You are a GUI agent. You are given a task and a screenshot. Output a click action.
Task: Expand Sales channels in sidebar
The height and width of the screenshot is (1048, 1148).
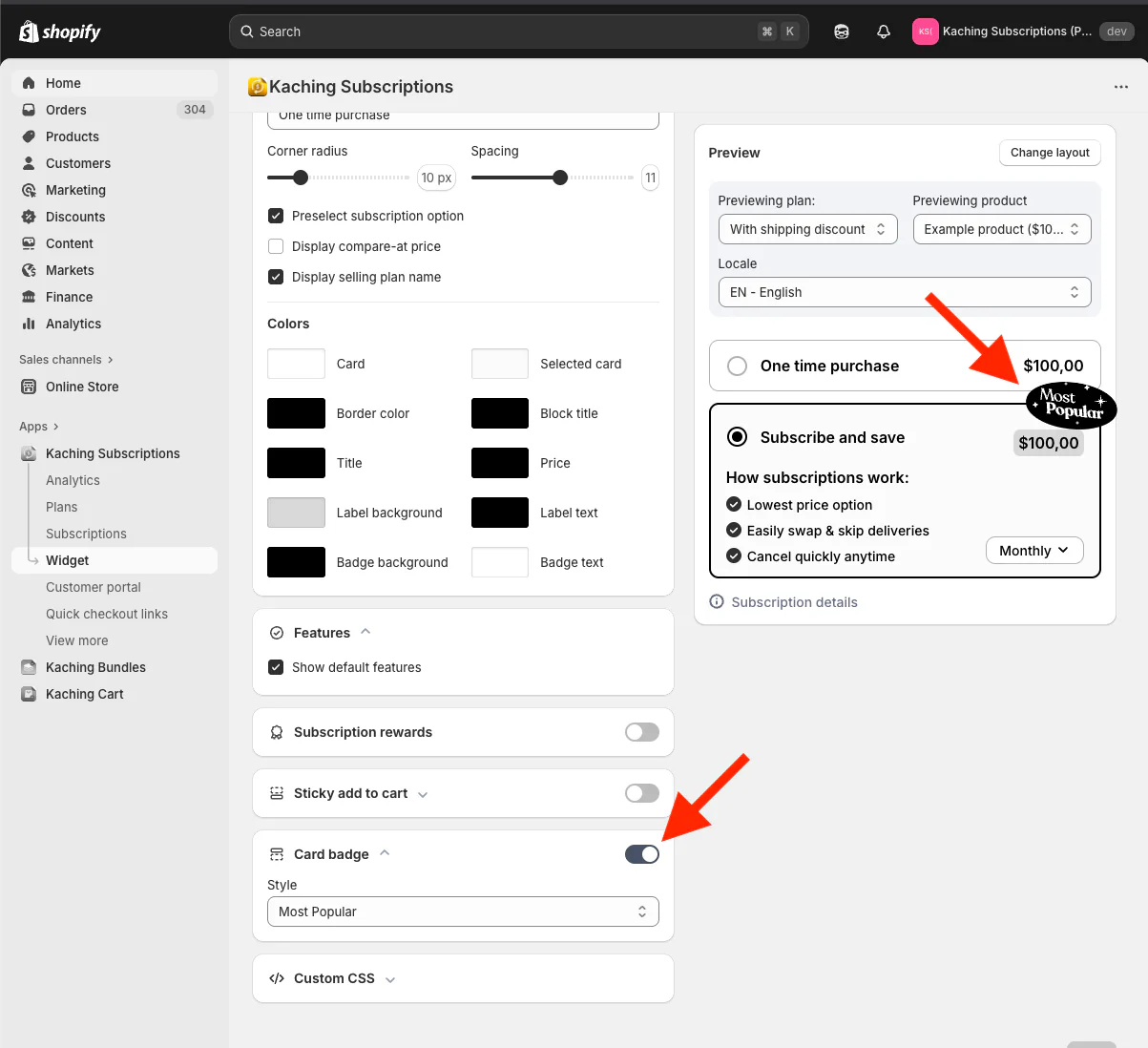point(66,360)
